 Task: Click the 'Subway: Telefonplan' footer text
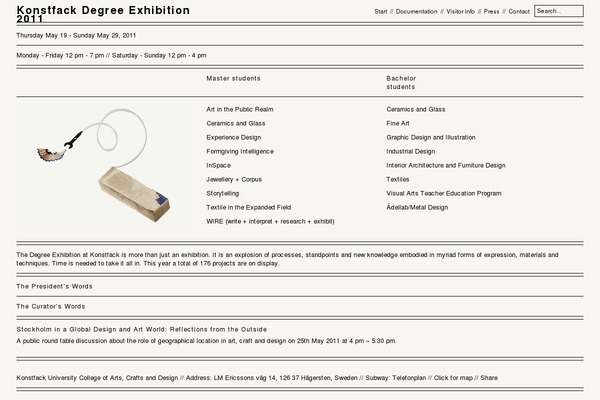pos(396,378)
